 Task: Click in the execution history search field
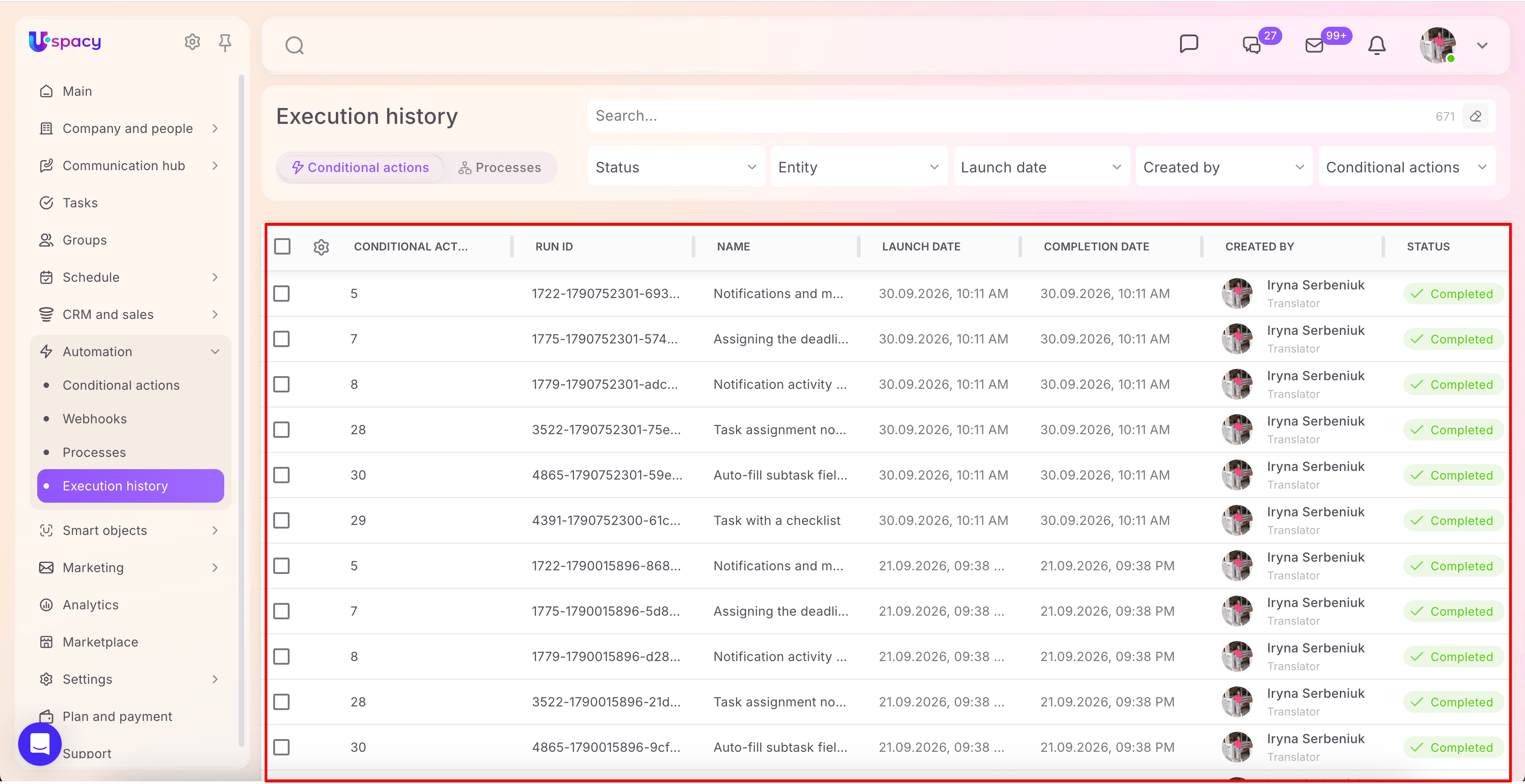click(x=1006, y=117)
